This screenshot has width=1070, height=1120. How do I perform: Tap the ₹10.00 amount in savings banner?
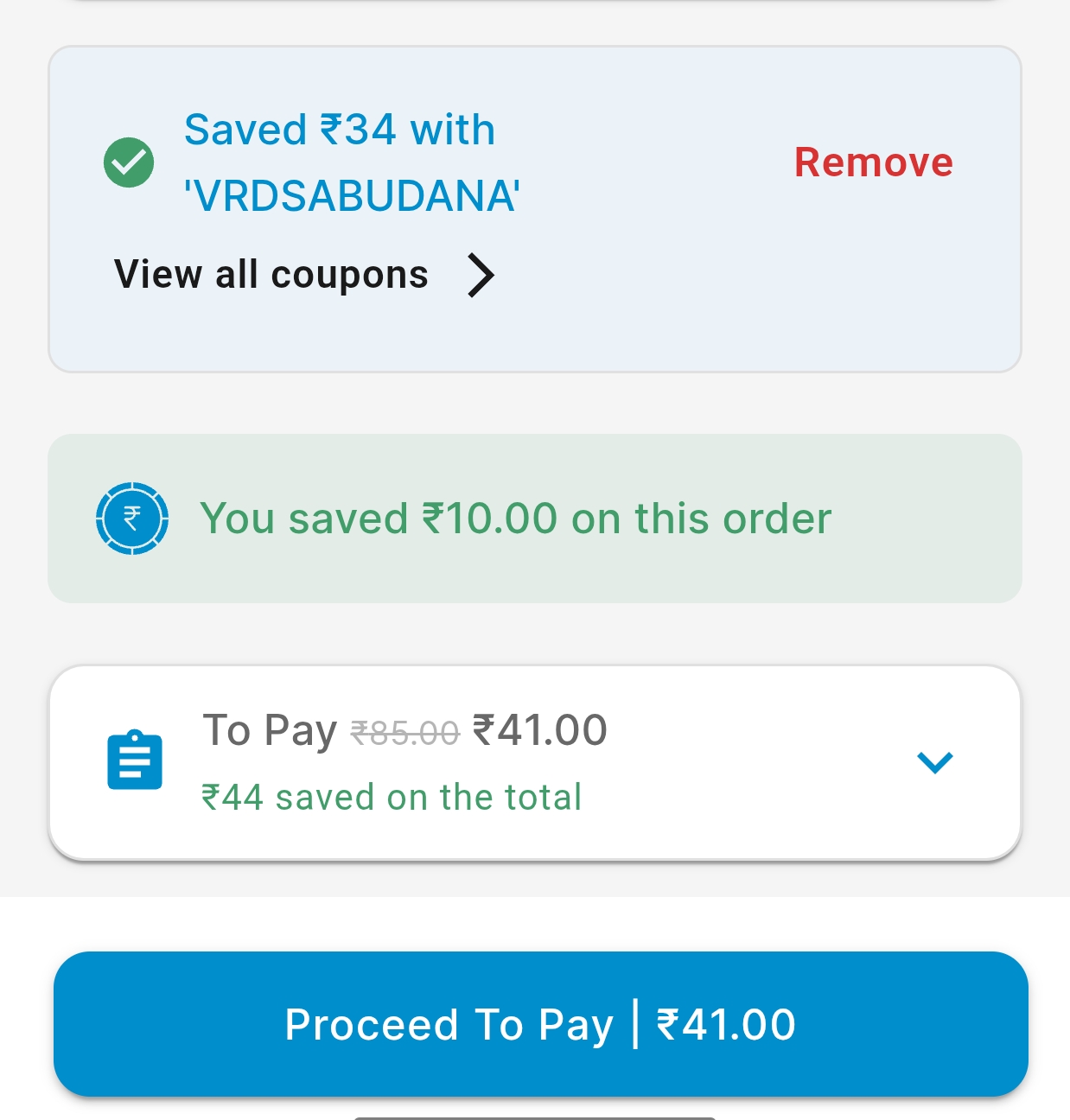[490, 519]
